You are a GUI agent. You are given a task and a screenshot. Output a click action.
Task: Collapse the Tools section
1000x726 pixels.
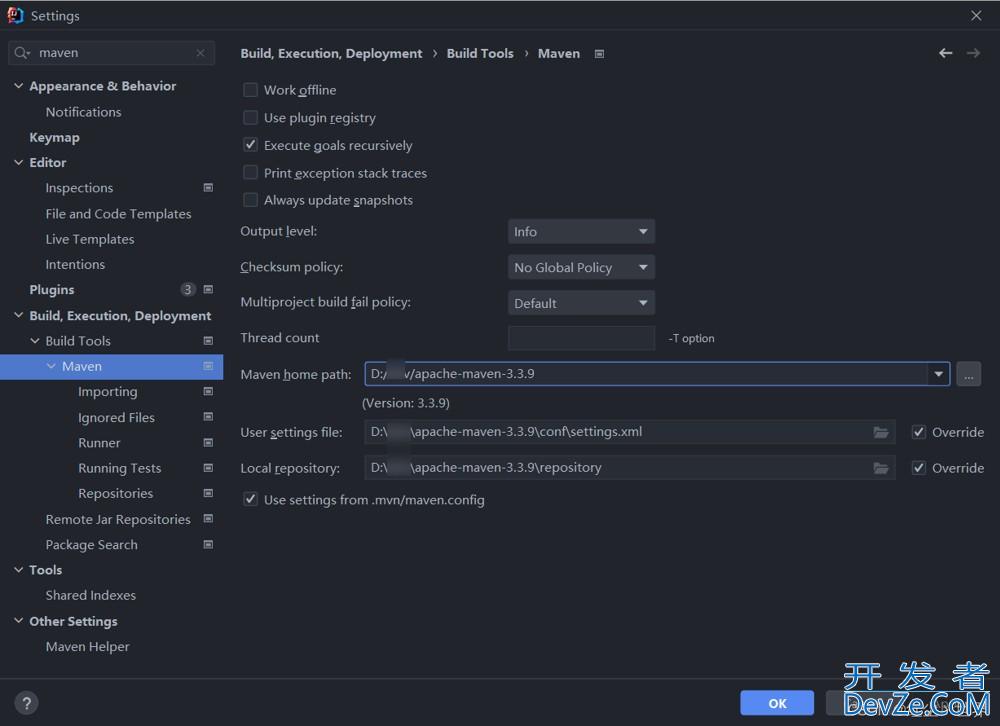18,570
